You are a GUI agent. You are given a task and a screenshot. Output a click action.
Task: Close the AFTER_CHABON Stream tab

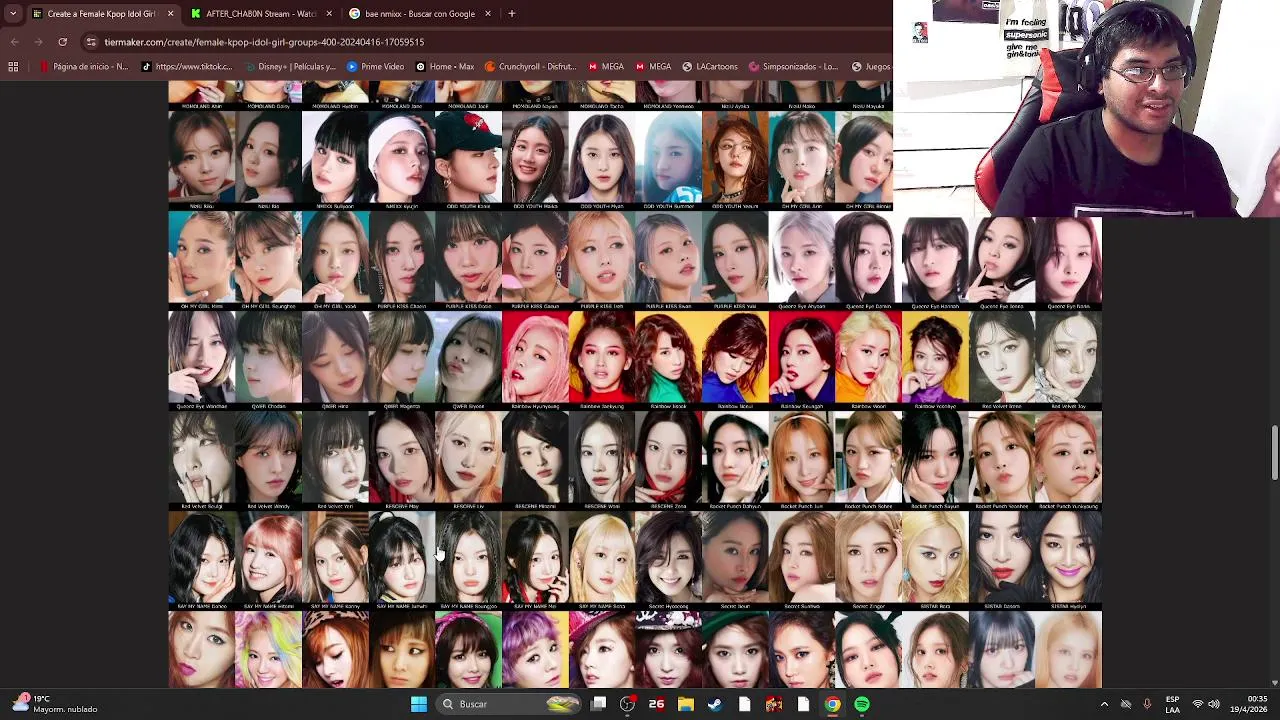click(x=329, y=14)
